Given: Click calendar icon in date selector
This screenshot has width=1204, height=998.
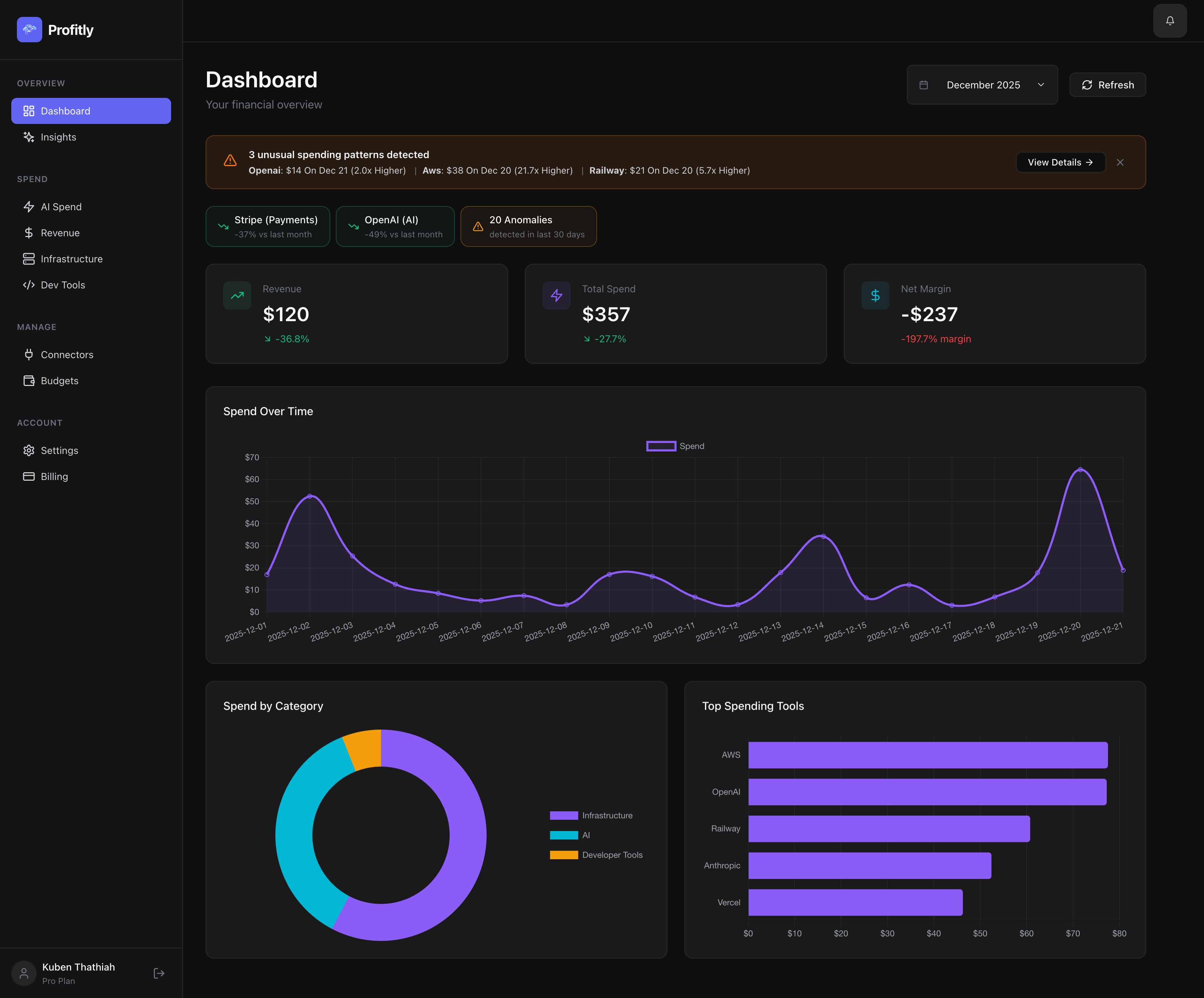Looking at the screenshot, I should tap(924, 85).
